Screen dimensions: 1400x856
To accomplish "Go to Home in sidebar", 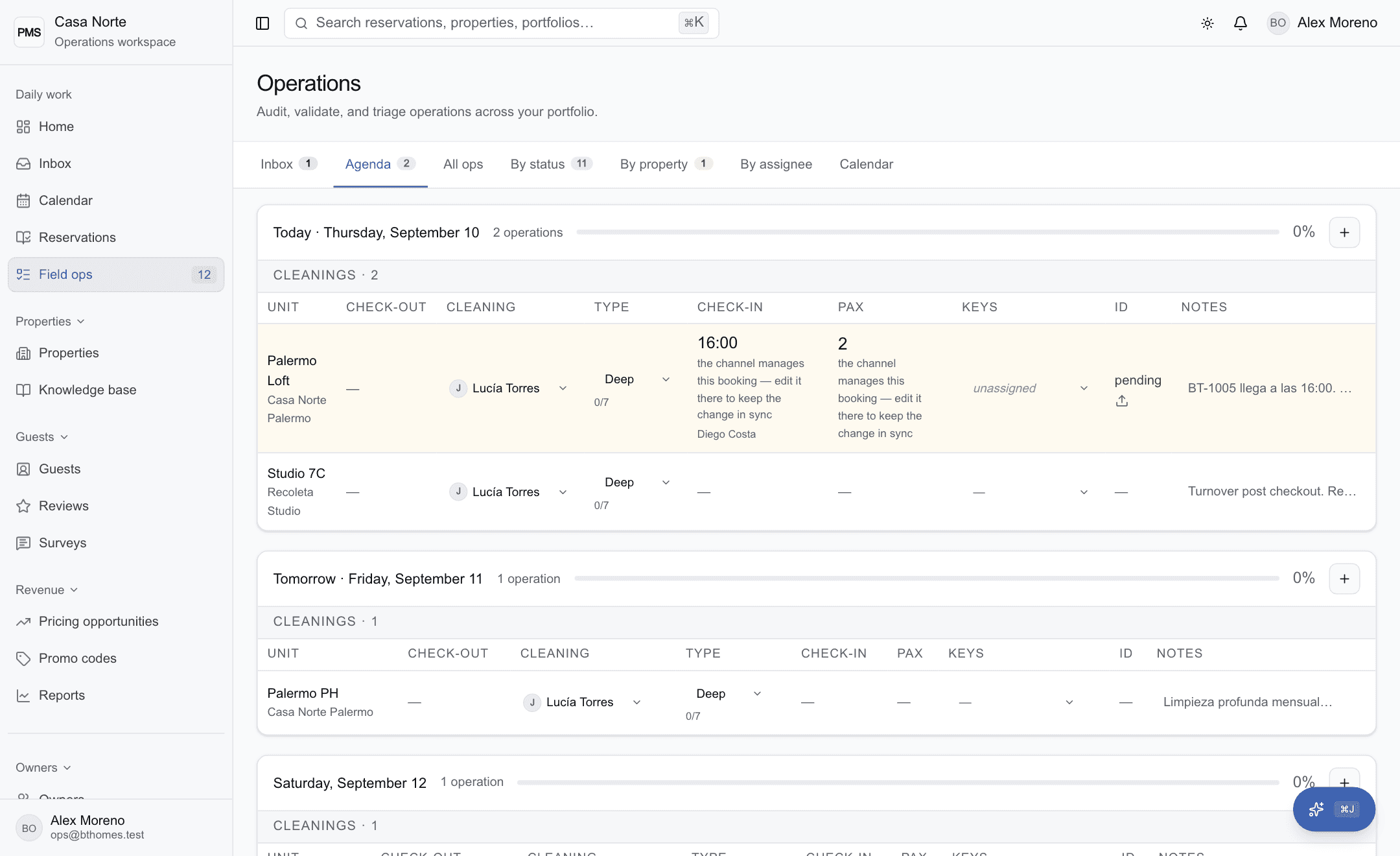I will [x=116, y=126].
